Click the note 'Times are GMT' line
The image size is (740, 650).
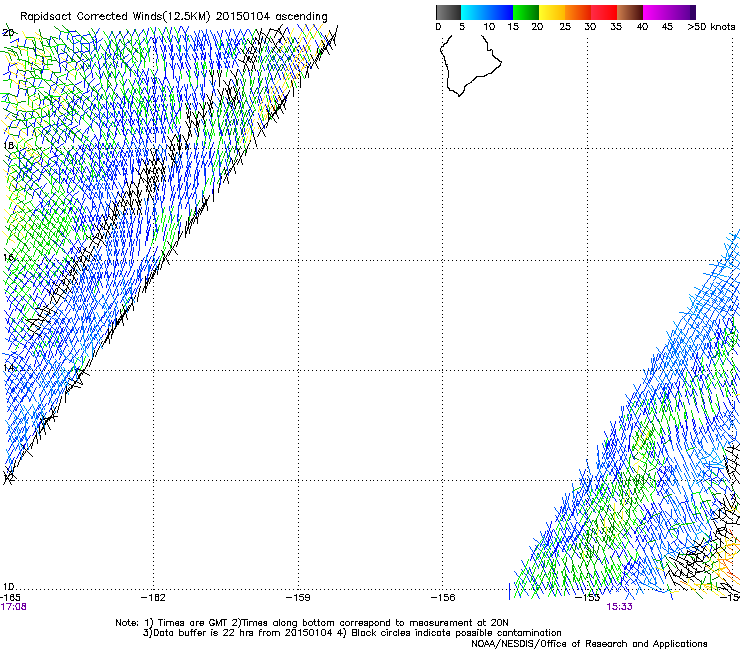coord(312,623)
